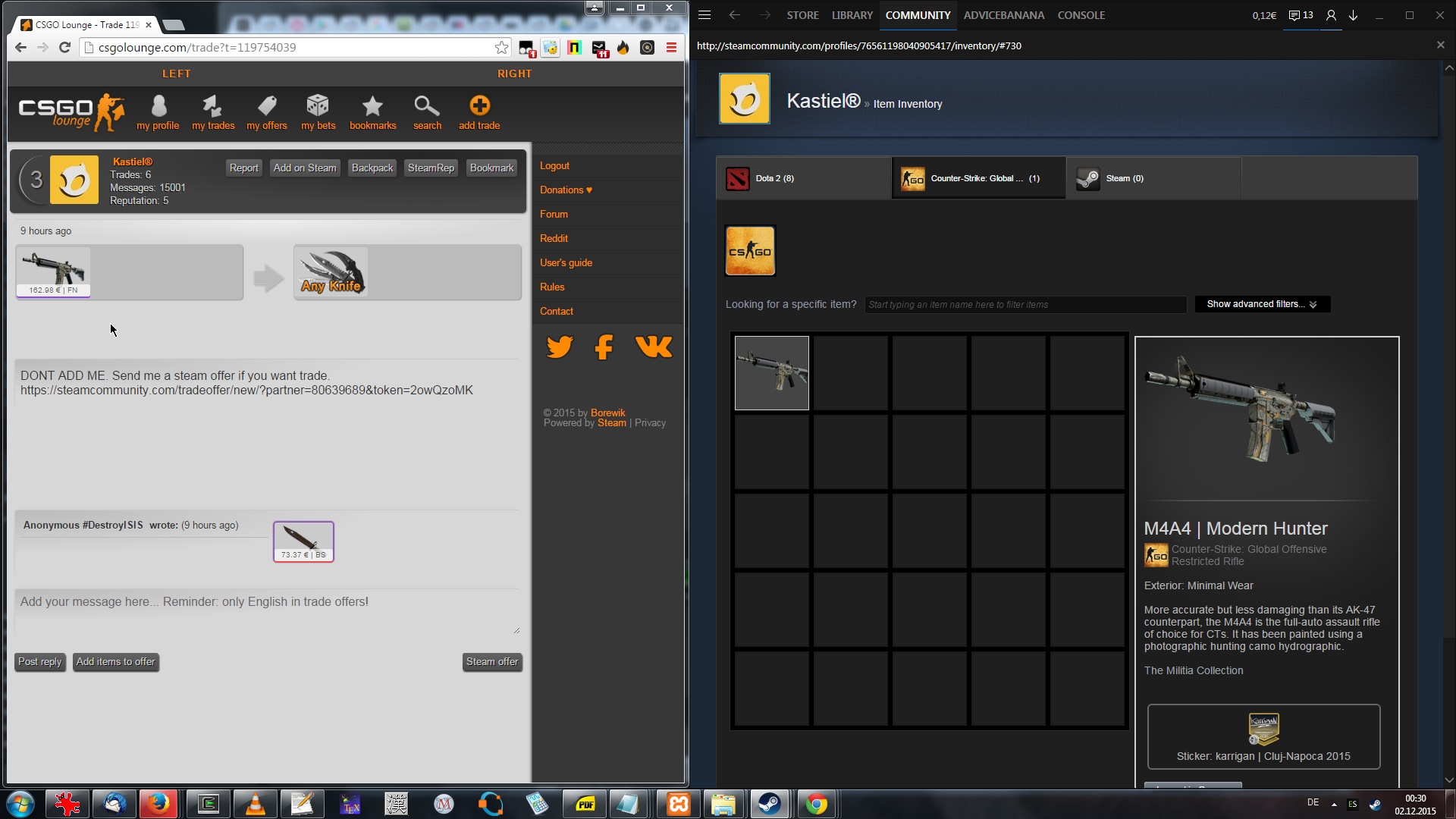The width and height of the screenshot is (1456, 819).
Task: Click the 'Steam offer' button
Action: click(492, 662)
